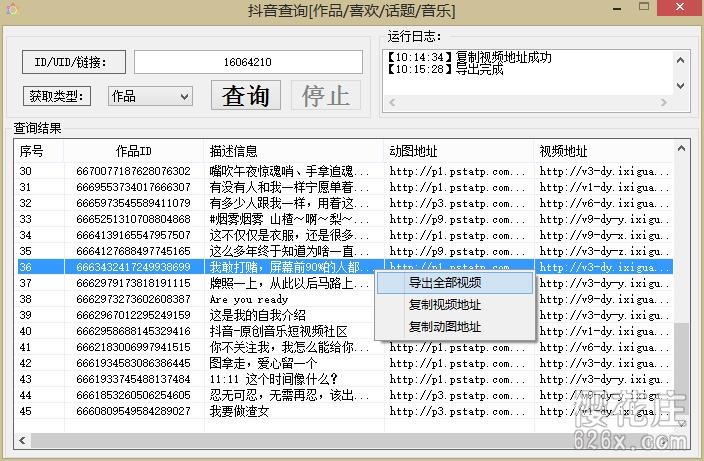Click results table scroll-up arrow
The image size is (704, 461).
click(681, 148)
